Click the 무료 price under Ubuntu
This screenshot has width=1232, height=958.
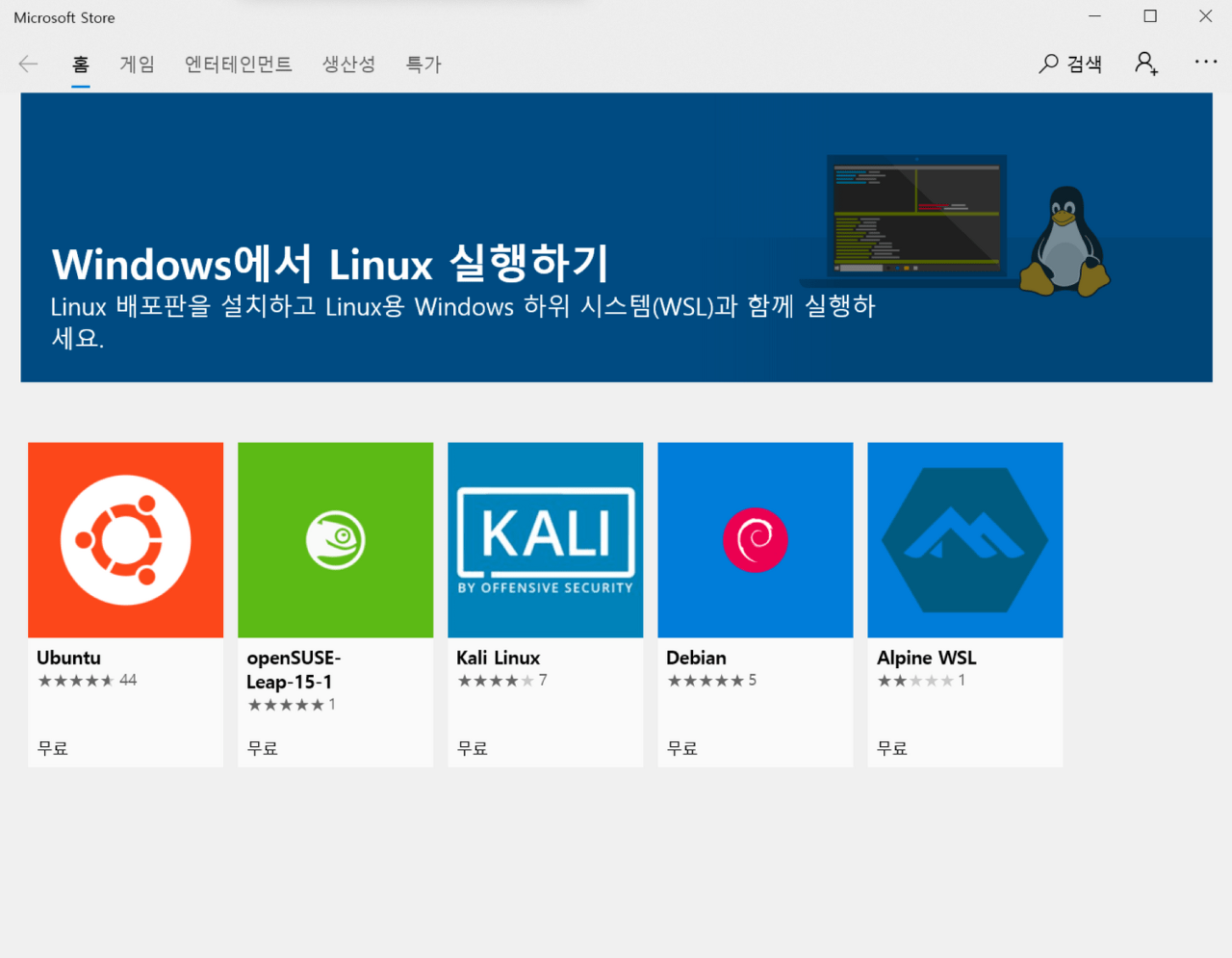coord(53,748)
